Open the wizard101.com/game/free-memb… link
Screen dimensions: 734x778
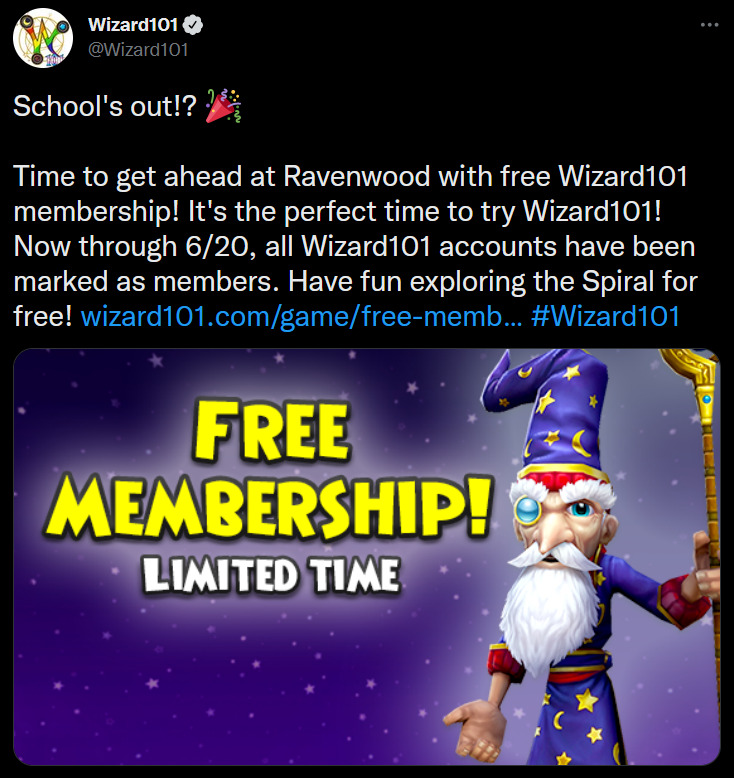[301, 316]
